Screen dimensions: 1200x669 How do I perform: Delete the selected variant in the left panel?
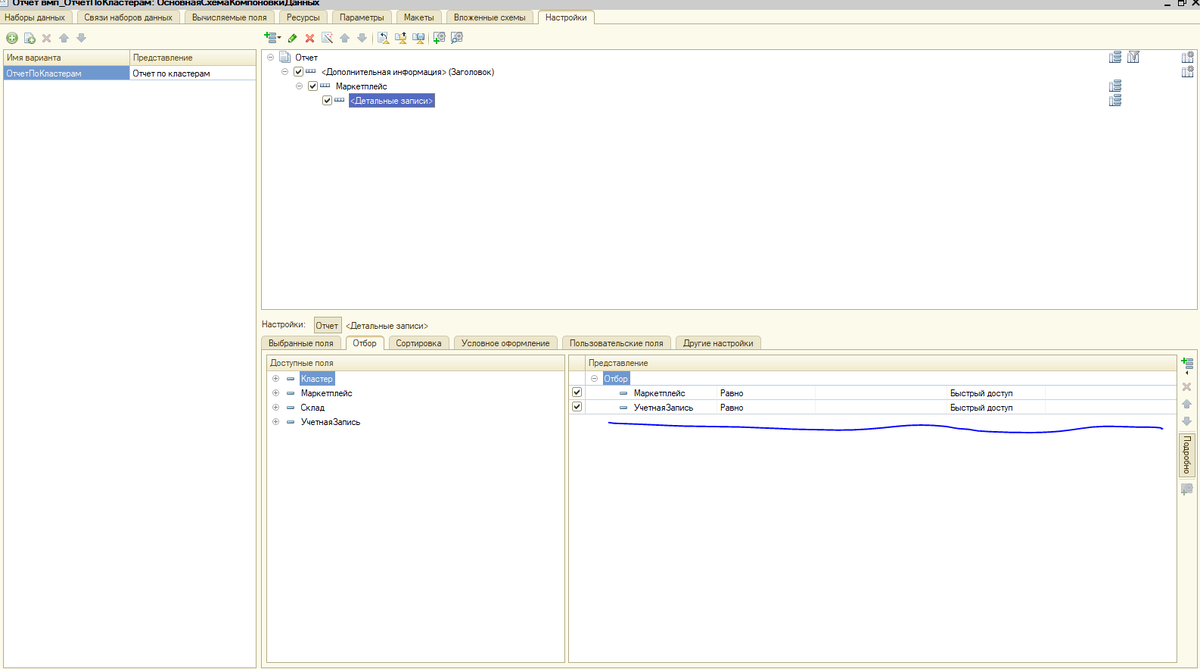[47, 38]
